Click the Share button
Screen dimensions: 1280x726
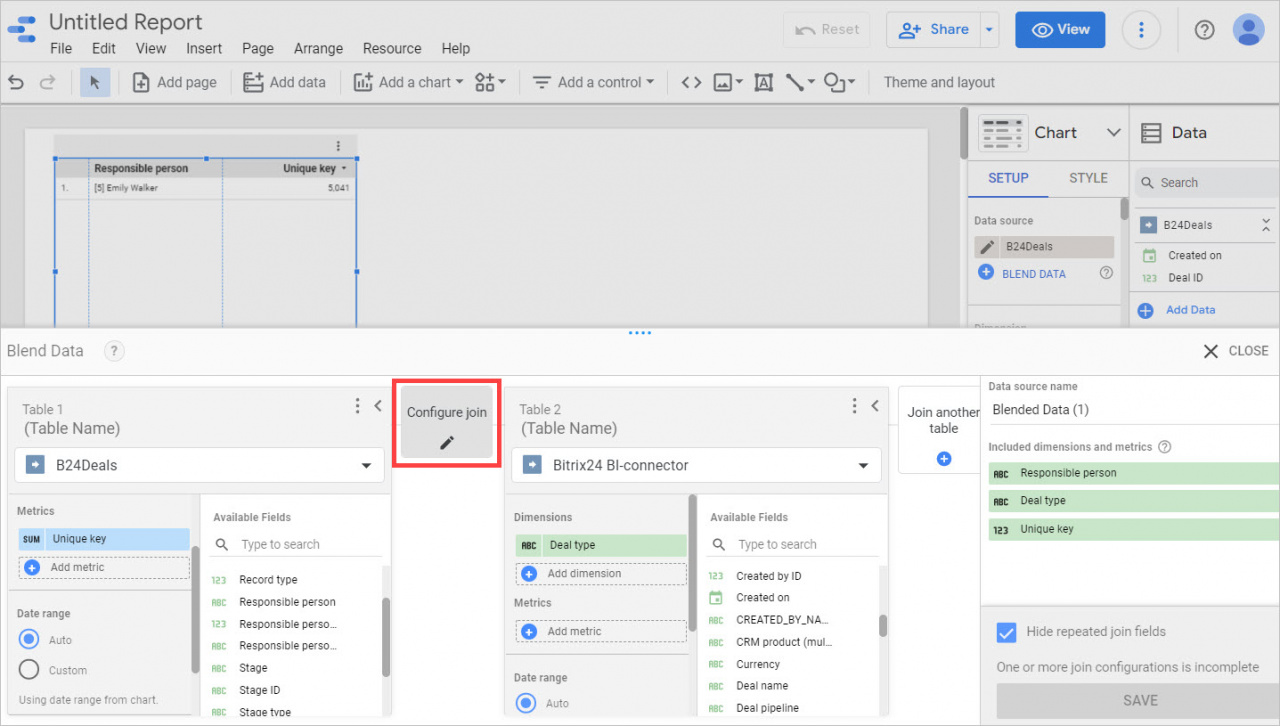(933, 30)
